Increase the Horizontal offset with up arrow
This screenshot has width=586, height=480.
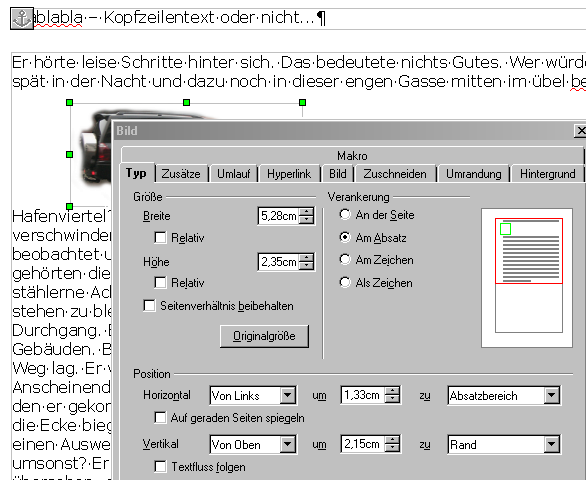click(x=392, y=391)
